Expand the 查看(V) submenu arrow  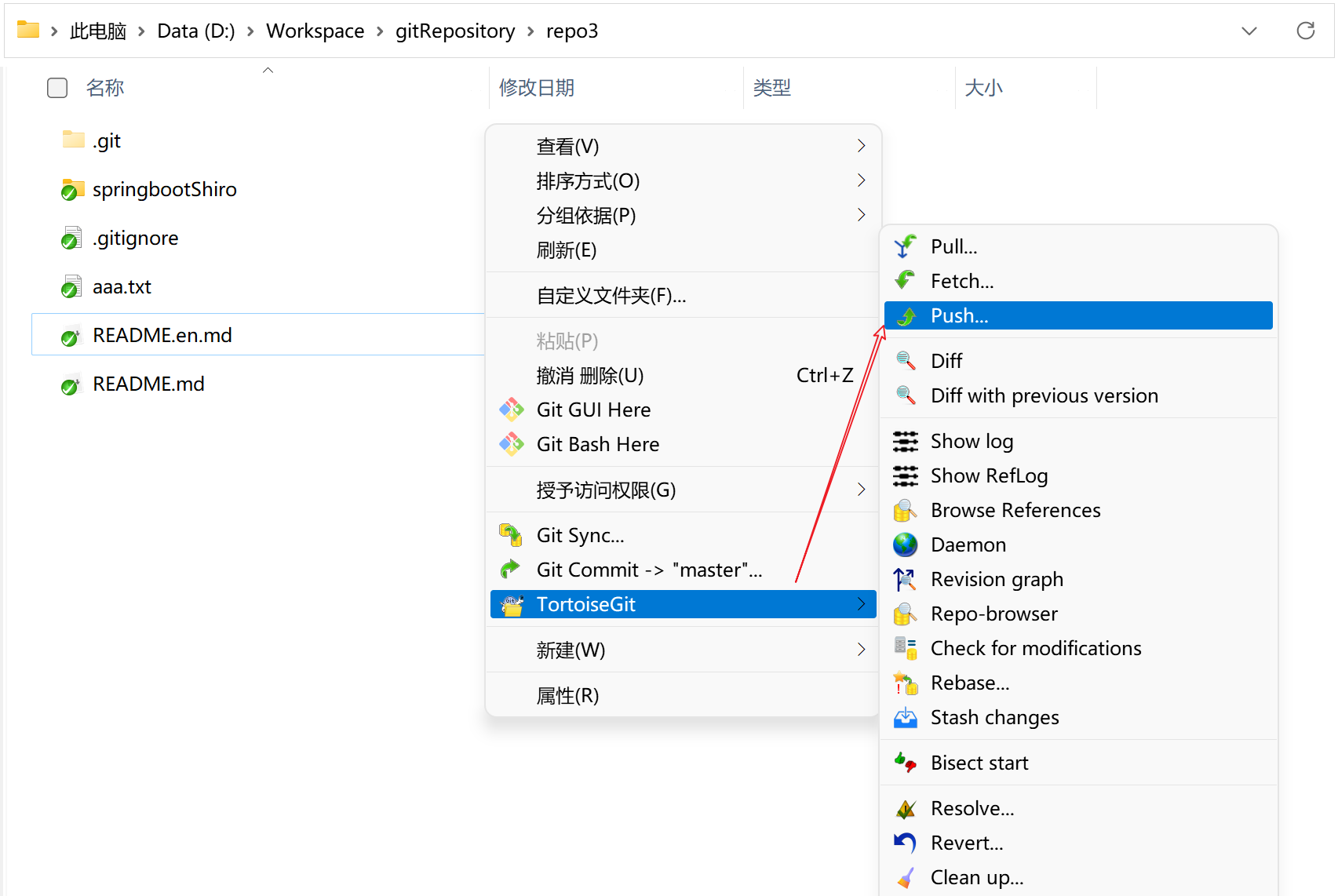tap(861, 146)
